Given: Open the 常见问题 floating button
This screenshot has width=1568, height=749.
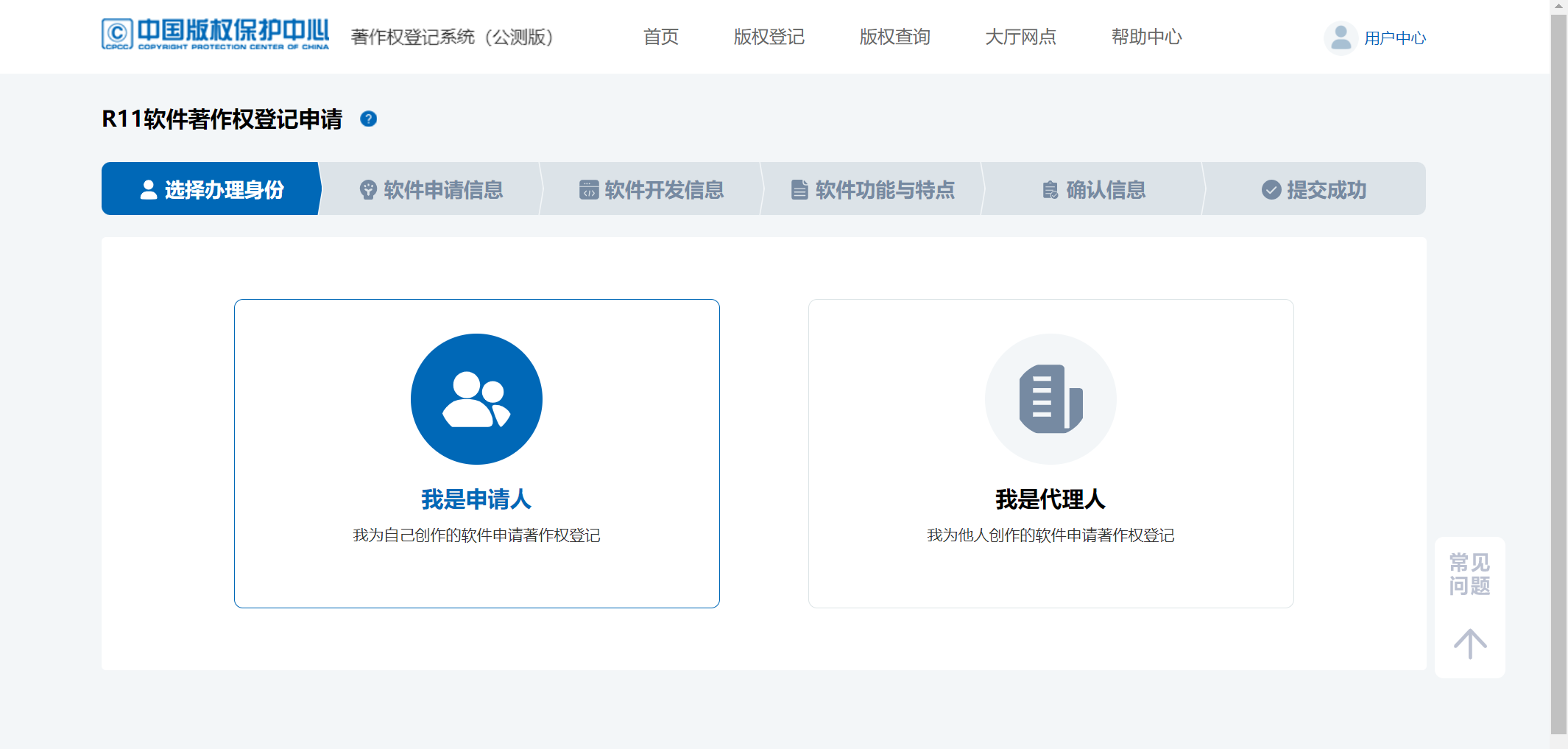Looking at the screenshot, I should click(1470, 574).
